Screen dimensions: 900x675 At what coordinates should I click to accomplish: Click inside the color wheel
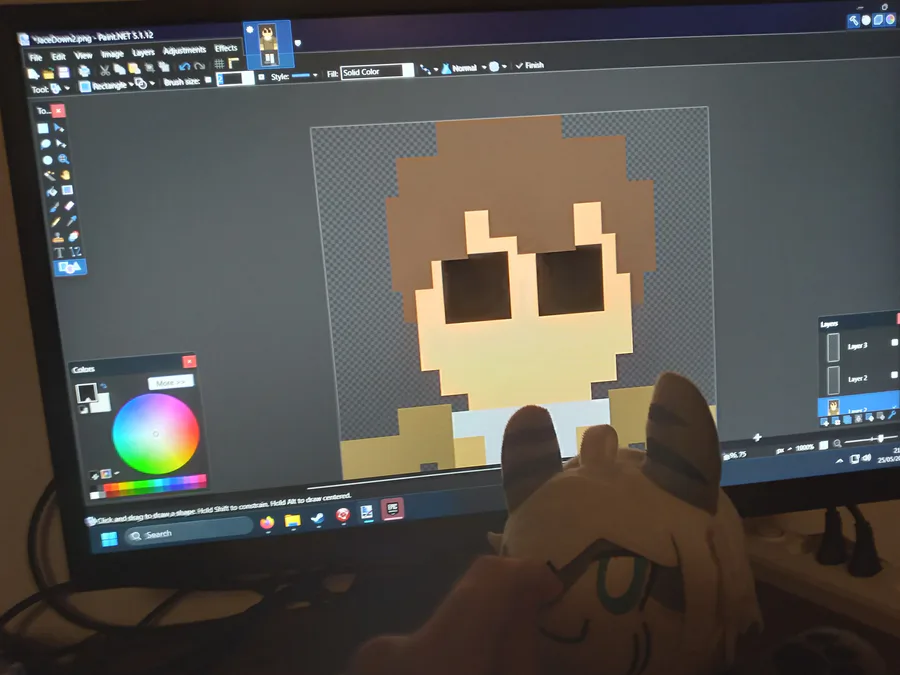156,434
